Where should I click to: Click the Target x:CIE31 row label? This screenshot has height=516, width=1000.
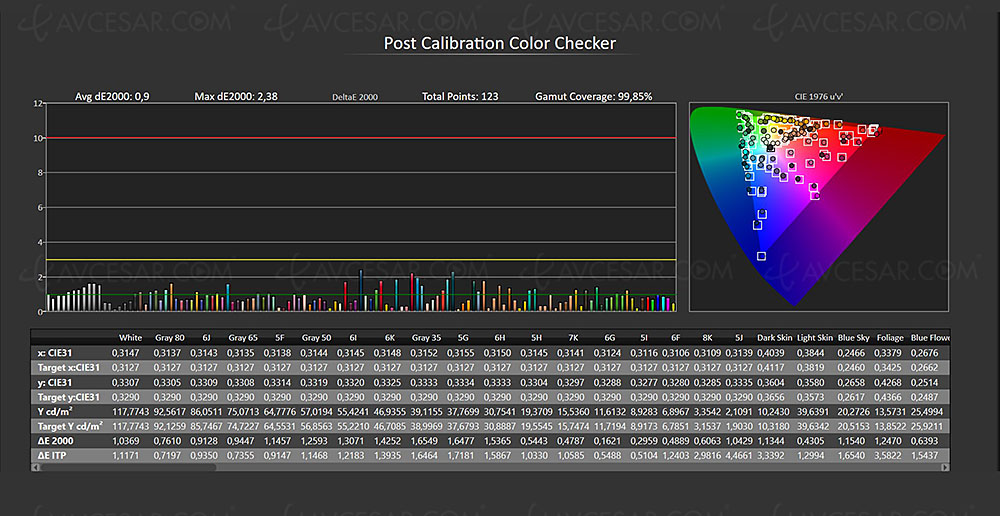click(x=68, y=367)
